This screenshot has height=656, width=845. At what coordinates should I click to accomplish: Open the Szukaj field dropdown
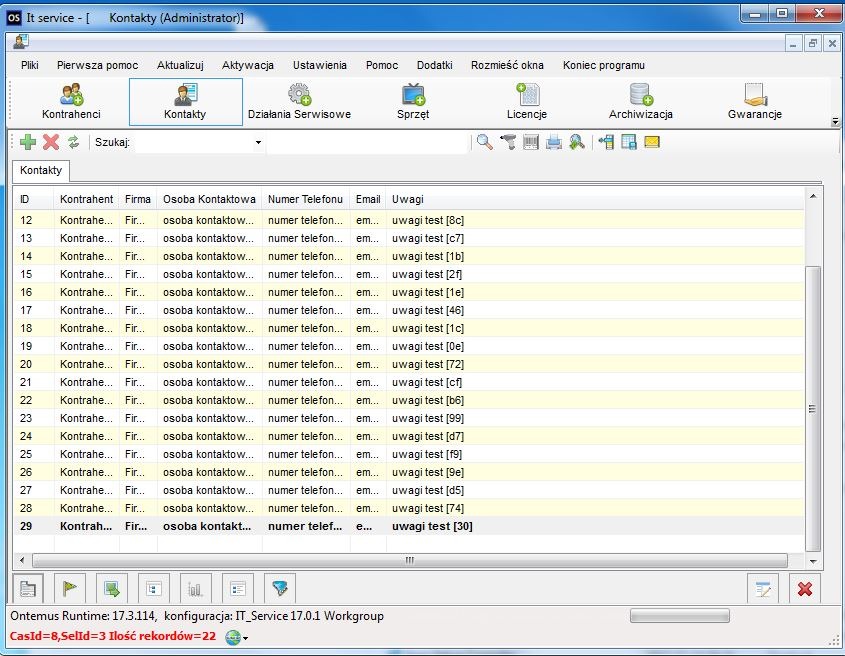click(258, 143)
